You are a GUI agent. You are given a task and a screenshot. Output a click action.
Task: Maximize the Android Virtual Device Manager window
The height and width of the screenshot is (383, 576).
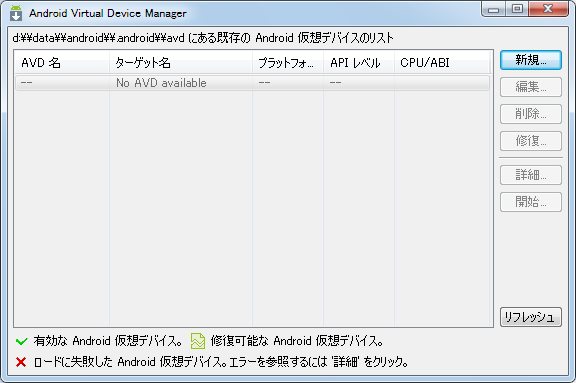coord(517,9)
